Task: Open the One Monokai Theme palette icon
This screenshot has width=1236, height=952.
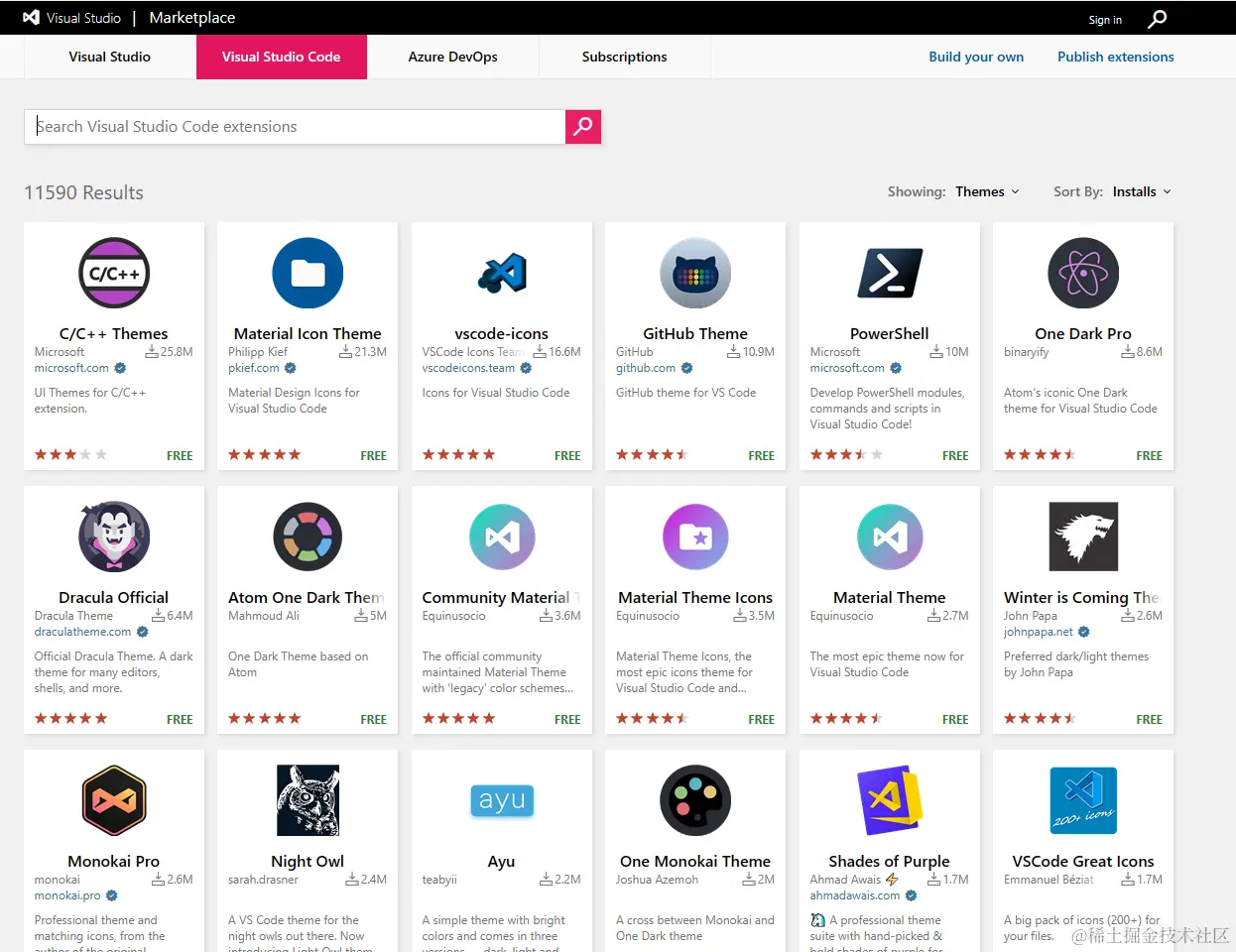Action: 695,800
